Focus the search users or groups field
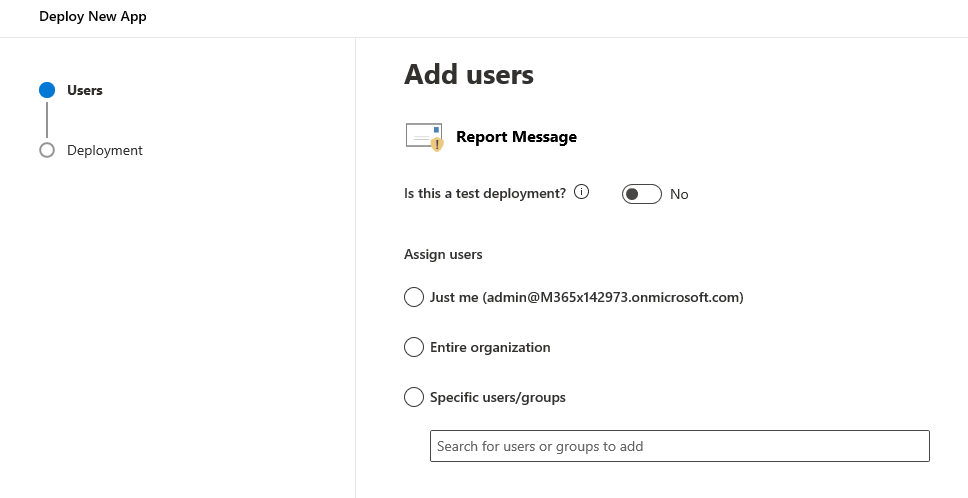Image resolution: width=968 pixels, height=498 pixels. point(679,446)
